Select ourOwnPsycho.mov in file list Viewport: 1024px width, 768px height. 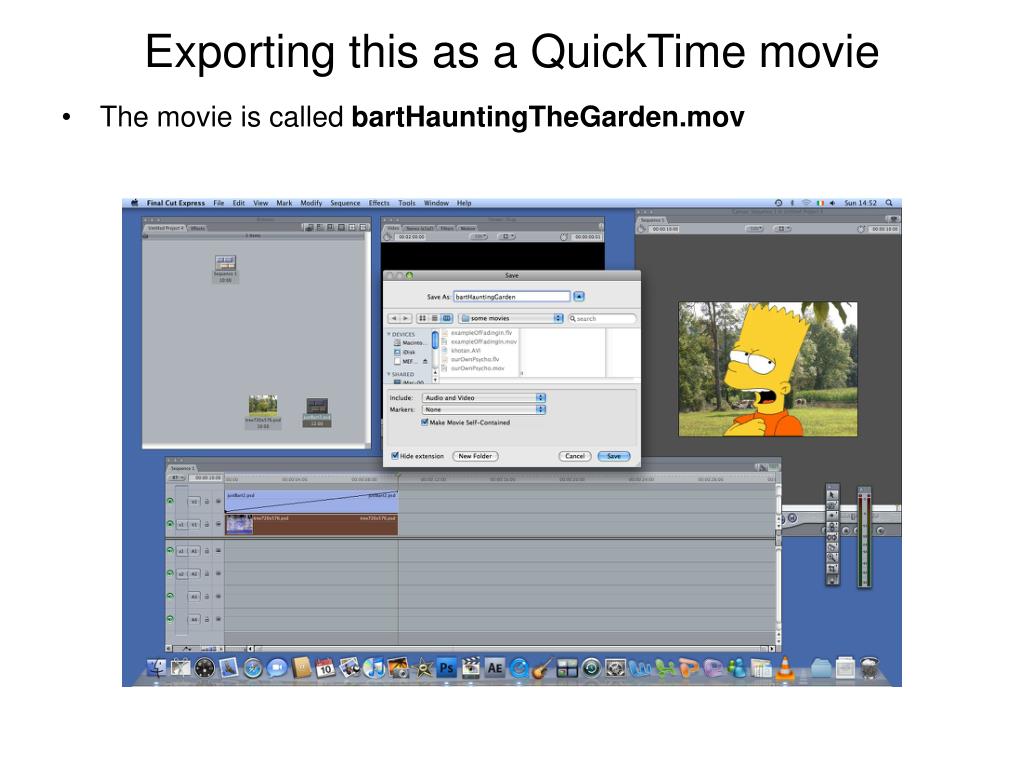[473, 368]
